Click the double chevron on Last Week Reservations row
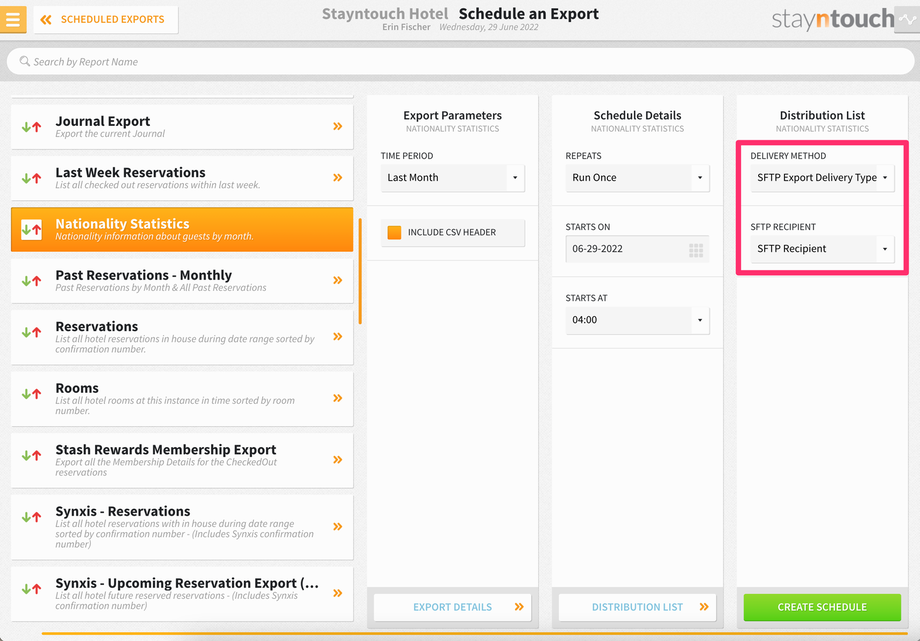Image resolution: width=920 pixels, height=641 pixels. pos(338,177)
